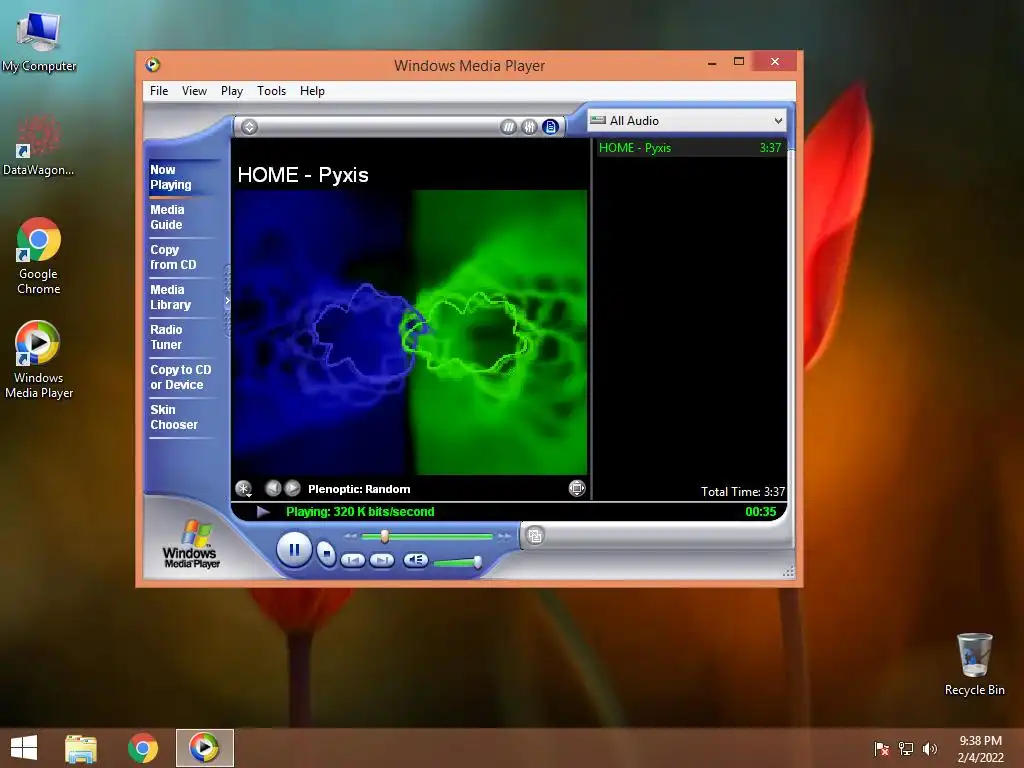Skip to the next track
Viewport: 1024px width, 768px height.
coord(381,560)
